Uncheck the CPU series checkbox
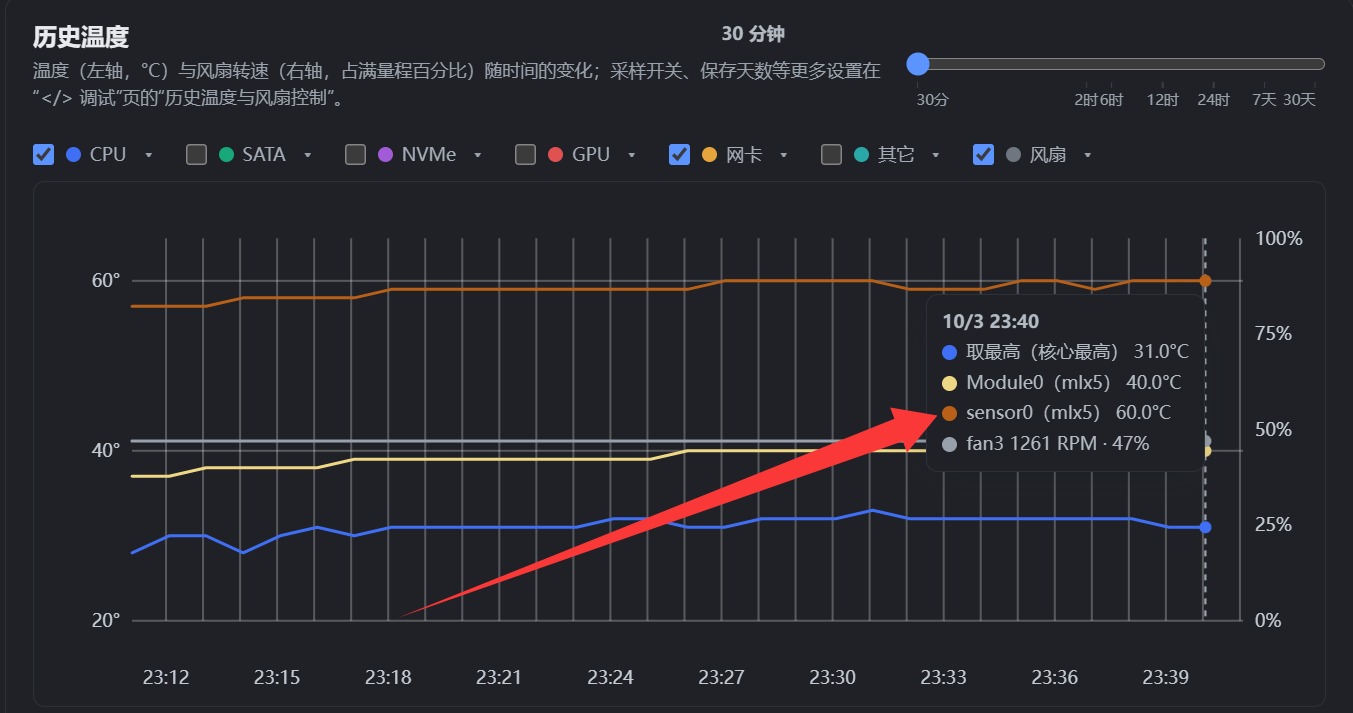Screen dimensions: 1353x713 click(x=43, y=154)
